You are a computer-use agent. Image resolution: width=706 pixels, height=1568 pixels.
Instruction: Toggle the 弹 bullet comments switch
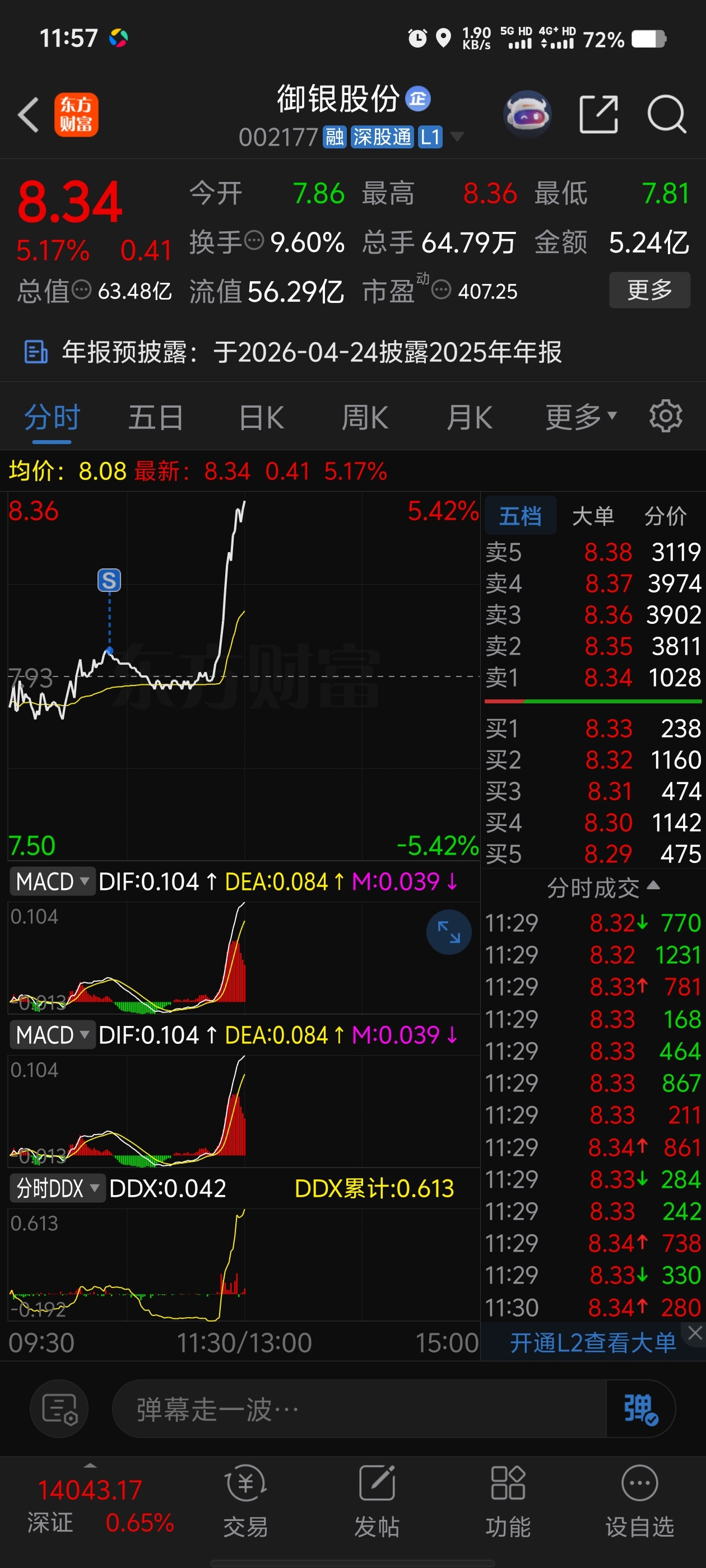click(640, 1408)
